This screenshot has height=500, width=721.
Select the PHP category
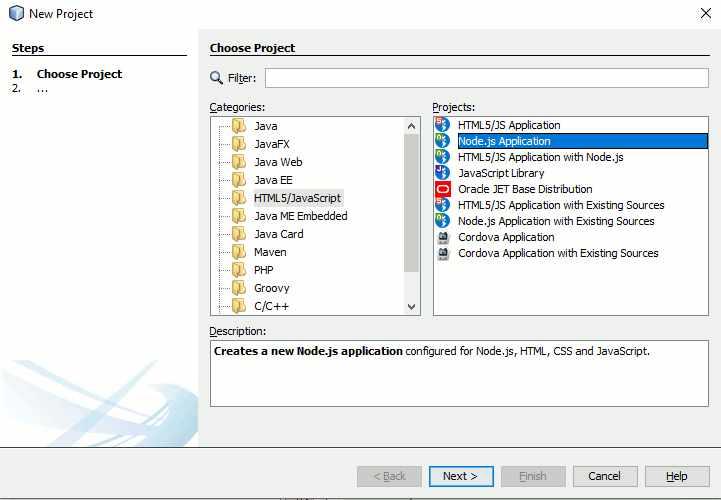263,270
